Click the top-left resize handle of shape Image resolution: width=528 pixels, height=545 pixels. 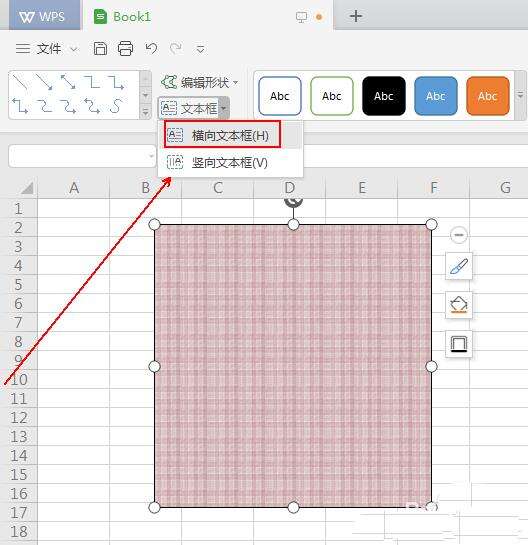(154, 225)
